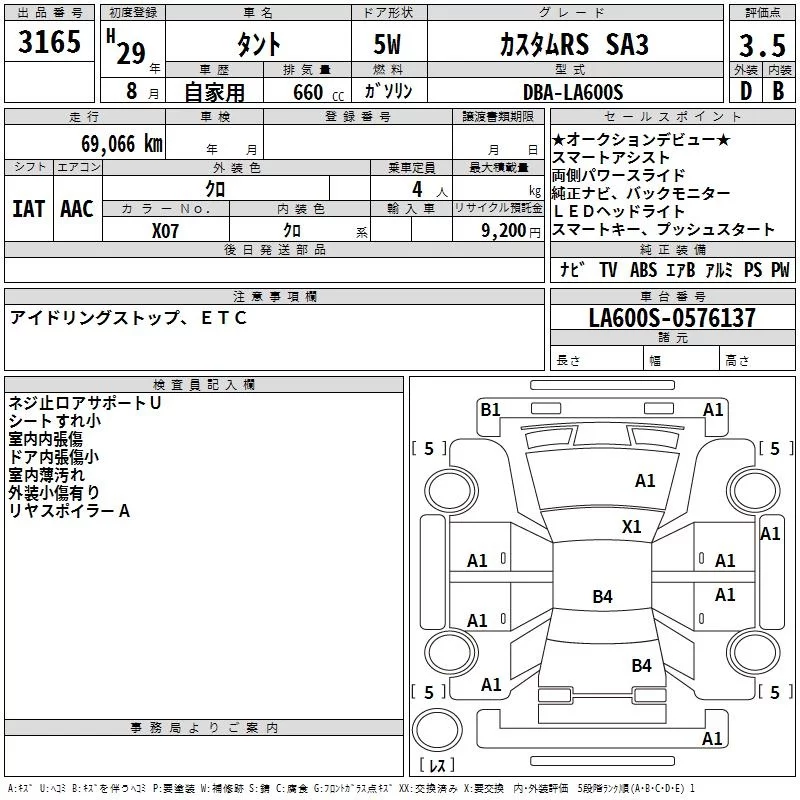The image size is (800, 800).
Task: Click the lot number 3165
Action: [49, 42]
